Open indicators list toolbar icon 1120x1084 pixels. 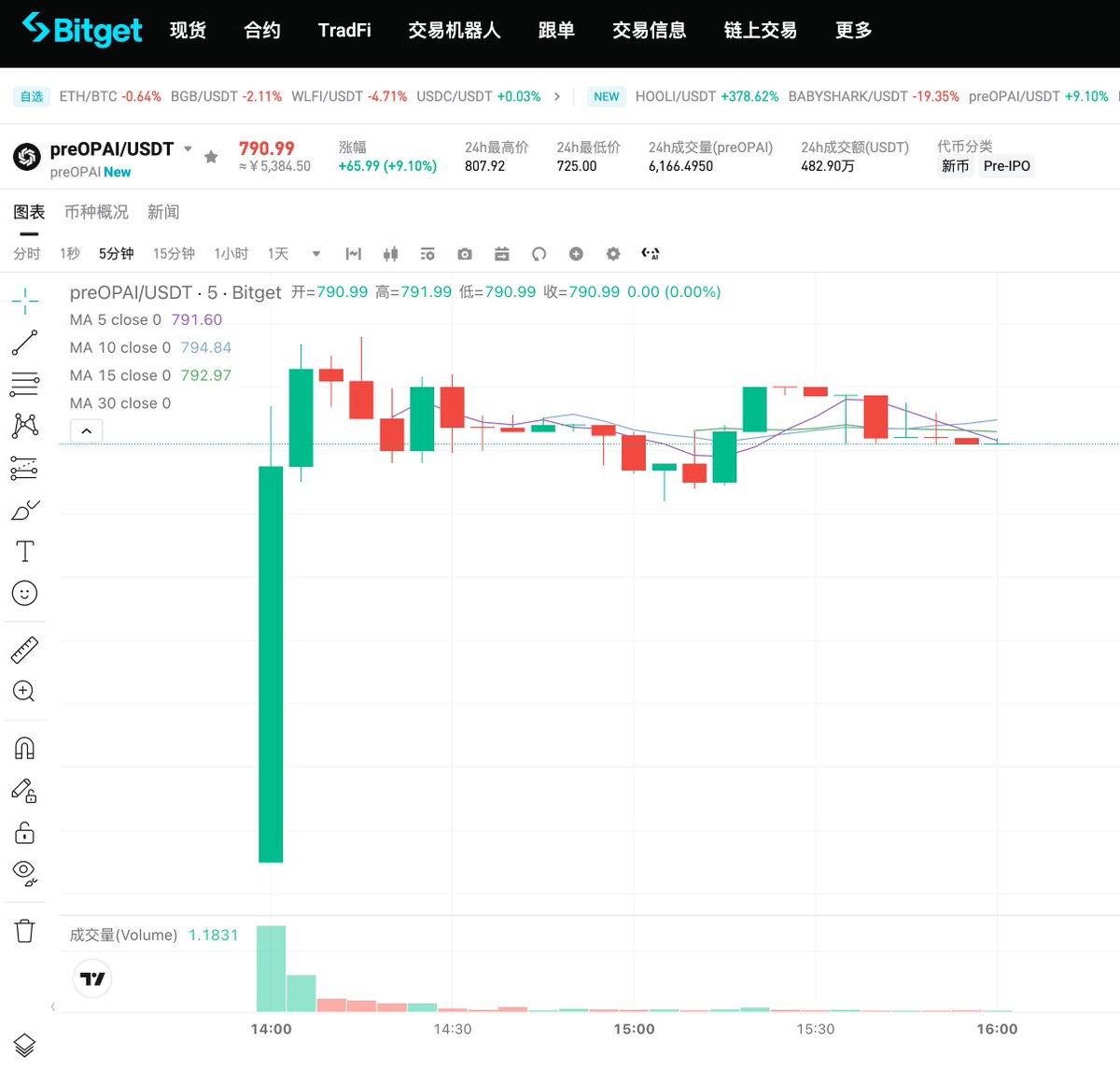[x=427, y=254]
